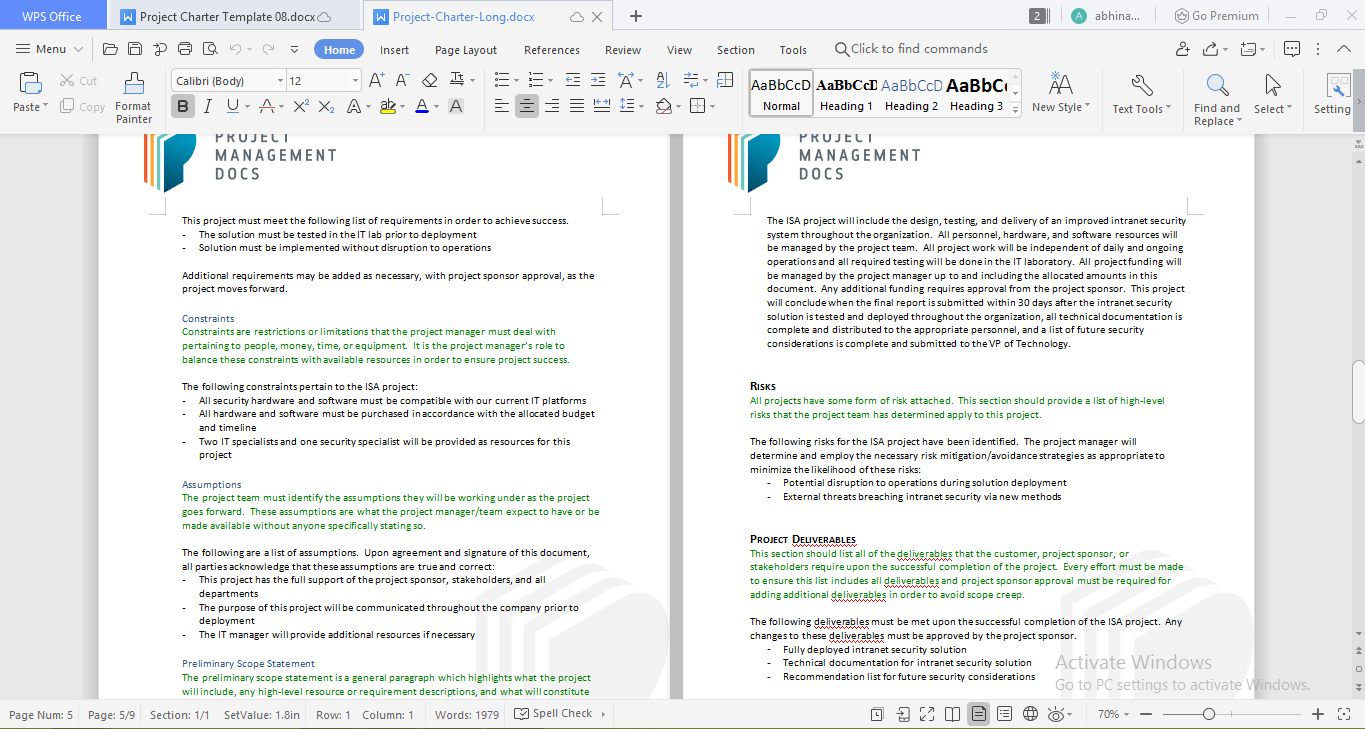Apply the Heading 2 style

tap(911, 93)
